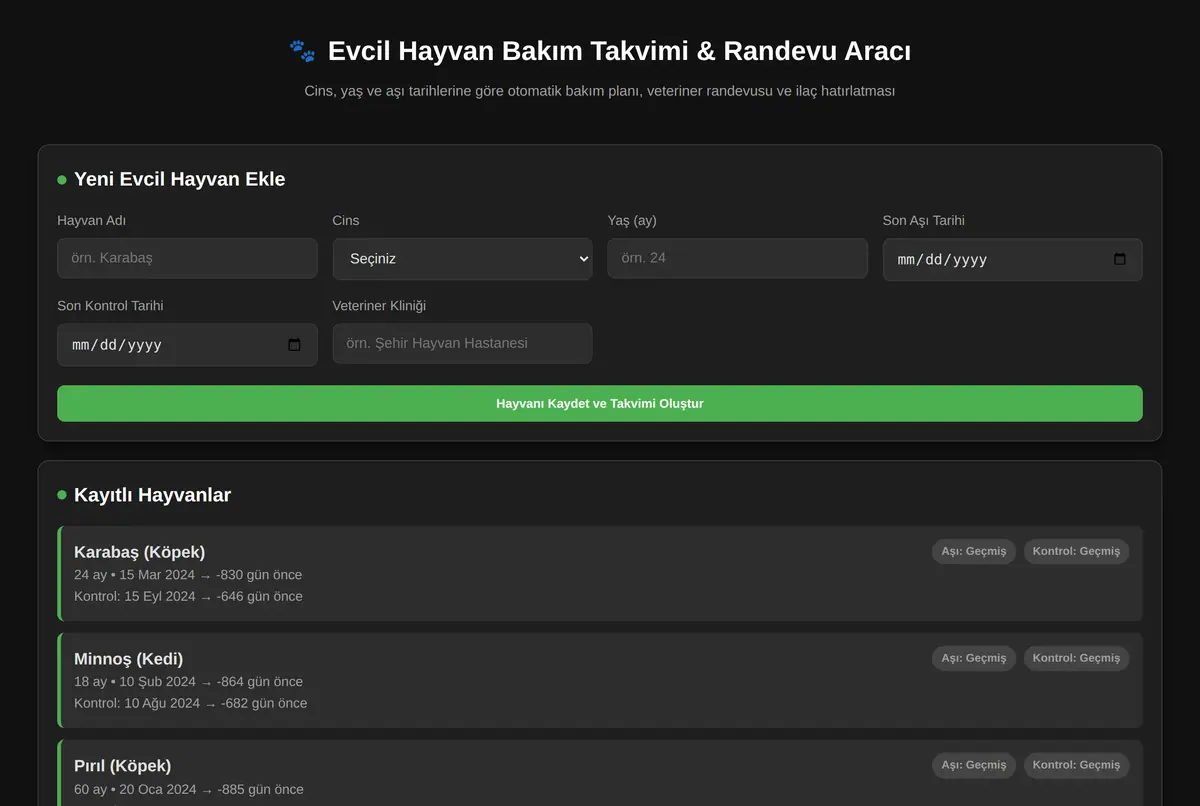Focus the Yaş (ay) input field
This screenshot has width=1200, height=806.
[737, 258]
